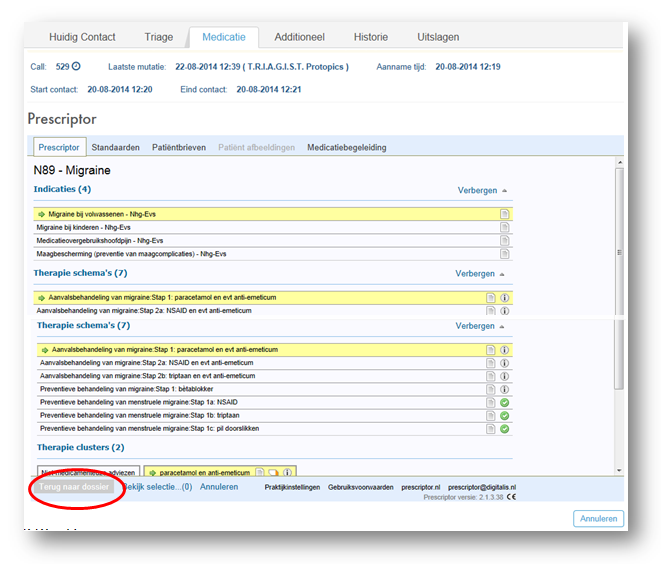Open document icon of Stap 1a NSAID row
This screenshot has height=564, width=661.
490,402
